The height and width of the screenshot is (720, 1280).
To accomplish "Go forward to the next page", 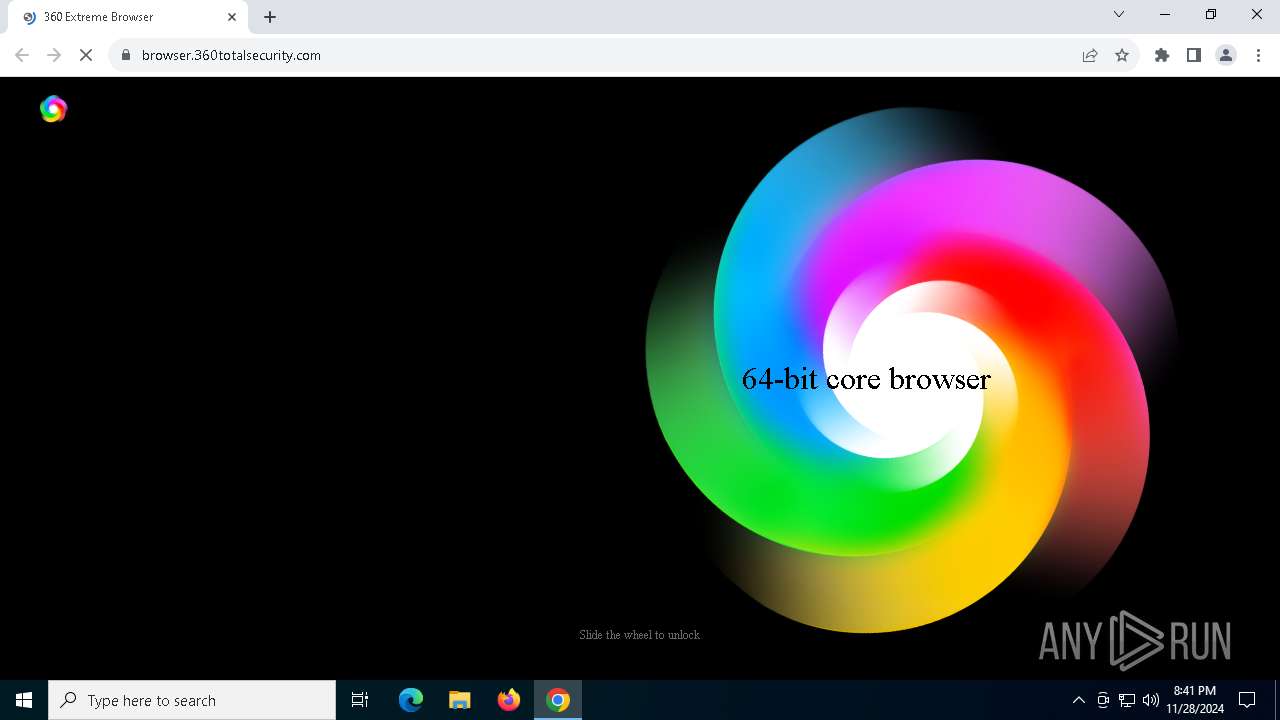I will tap(54, 55).
